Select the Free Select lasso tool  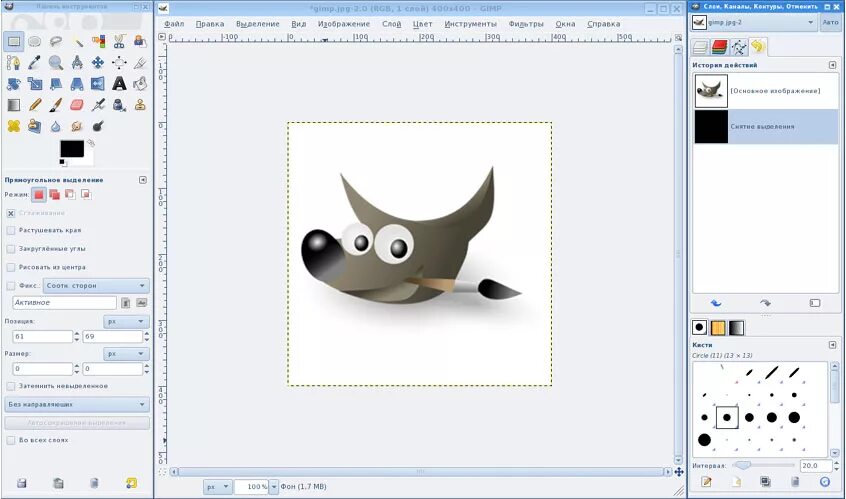56,41
